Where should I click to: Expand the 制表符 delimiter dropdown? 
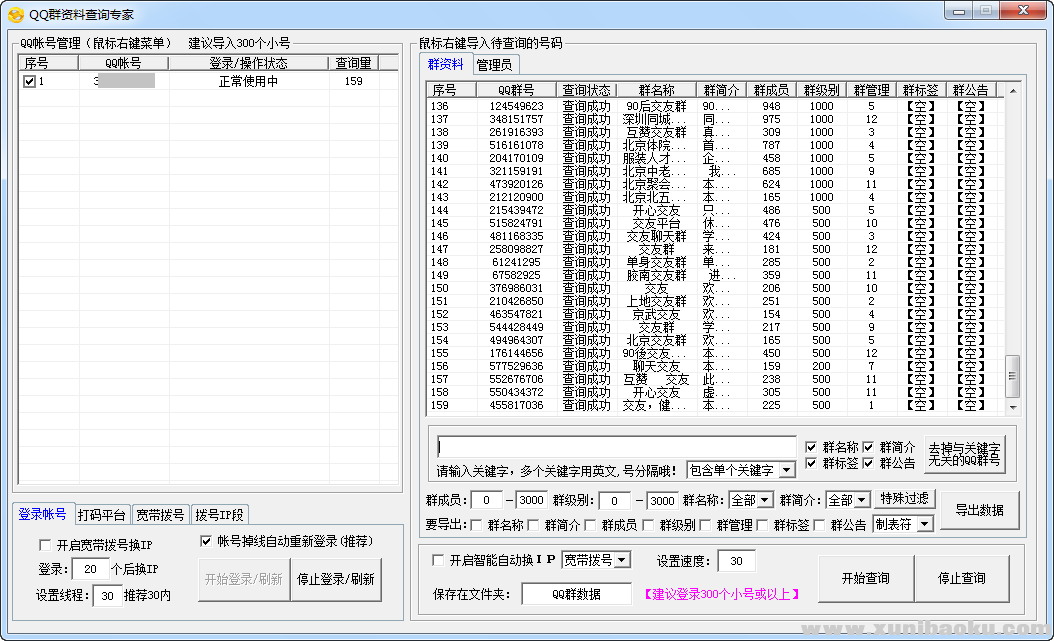click(x=923, y=524)
